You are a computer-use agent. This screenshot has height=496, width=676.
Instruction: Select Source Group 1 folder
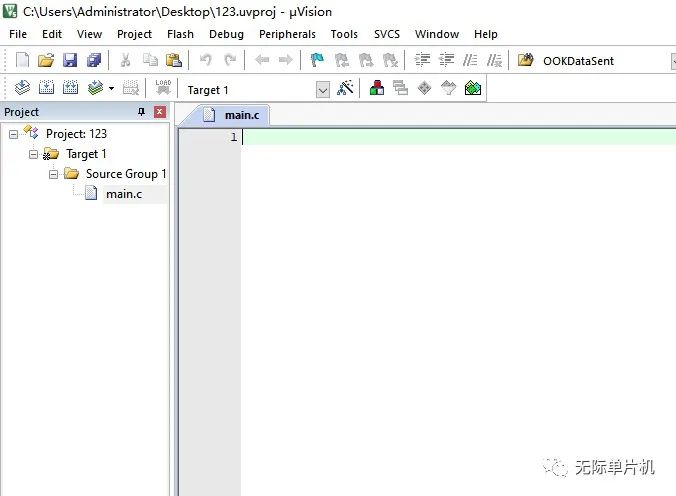click(126, 174)
